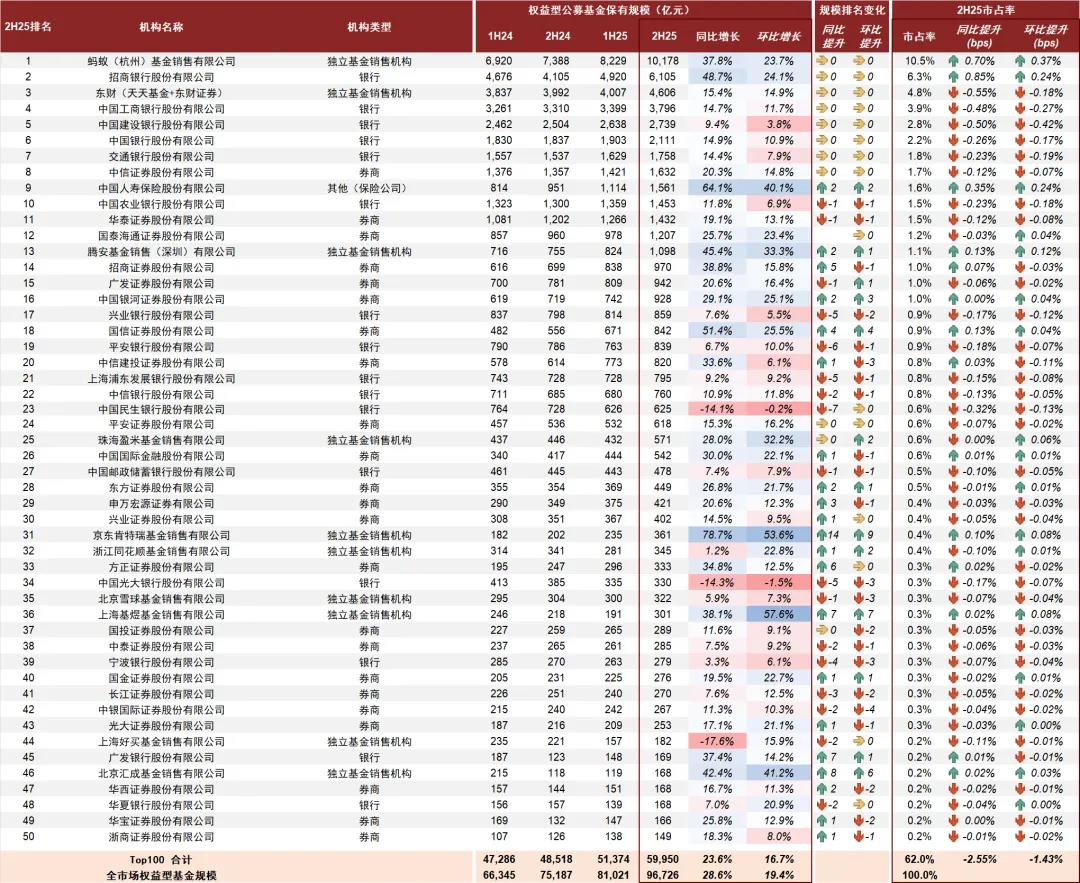Click red arrow beside -6 in 平安银行 row
Viewport: 1080px width, 883px height.
point(822,346)
